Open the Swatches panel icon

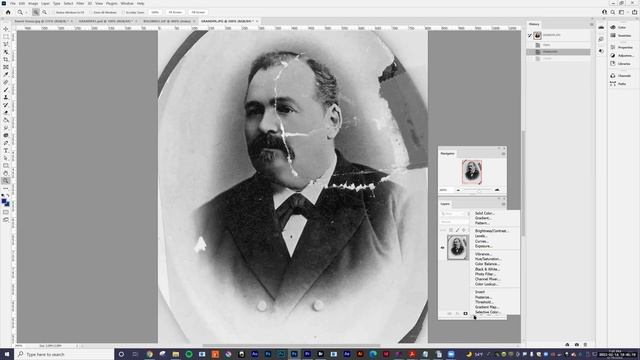tap(613, 36)
